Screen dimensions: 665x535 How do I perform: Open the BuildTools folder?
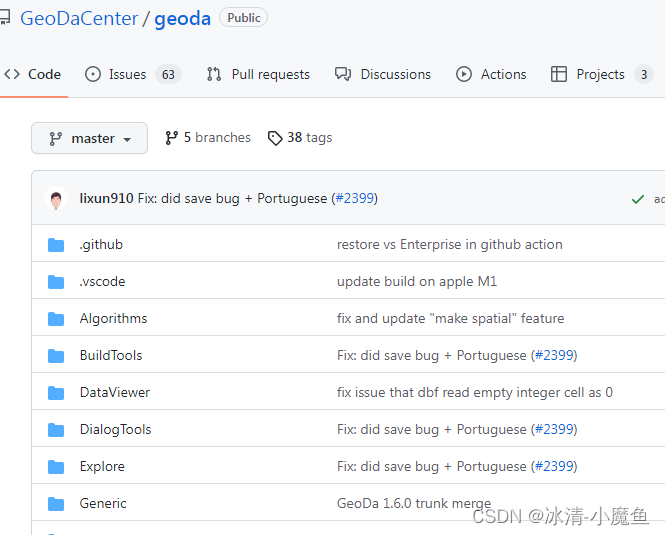[x=111, y=355]
